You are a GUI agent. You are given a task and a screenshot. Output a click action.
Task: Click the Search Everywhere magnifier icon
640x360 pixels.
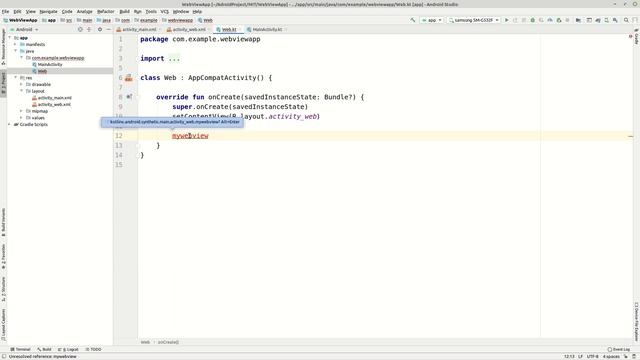(626, 20)
